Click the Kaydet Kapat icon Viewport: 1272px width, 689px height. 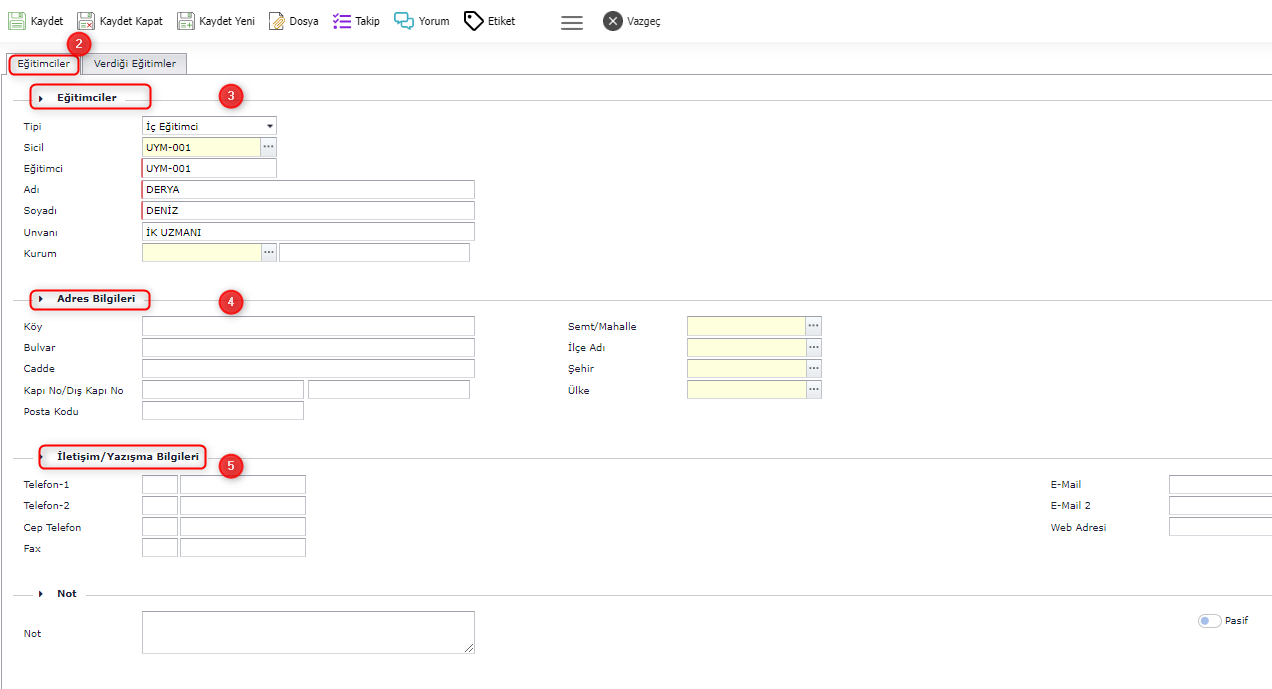(x=86, y=21)
